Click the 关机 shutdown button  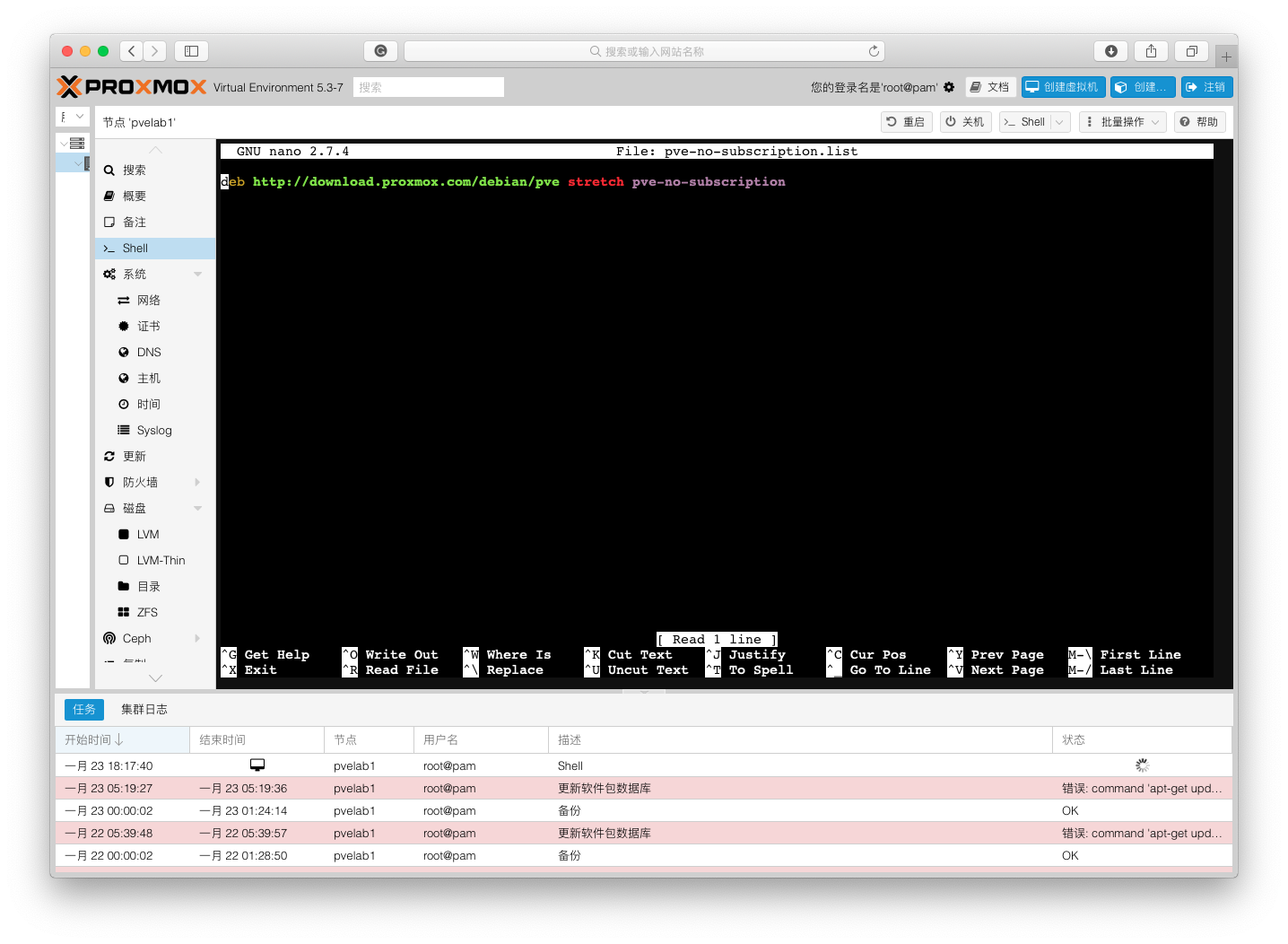(x=965, y=122)
